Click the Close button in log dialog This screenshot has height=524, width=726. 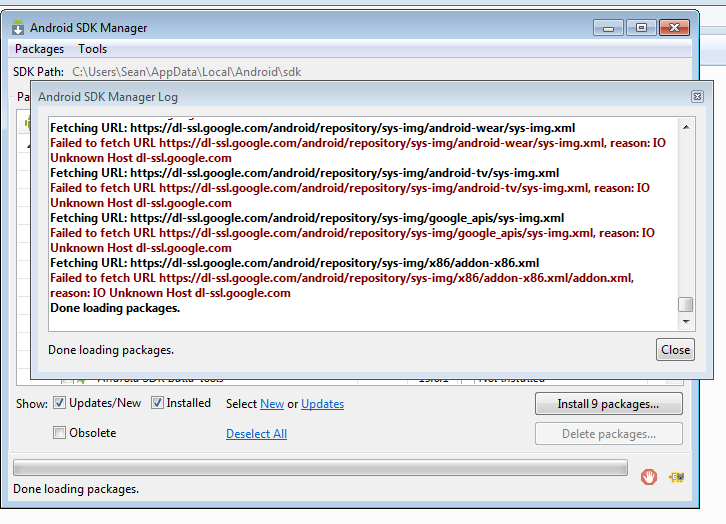[675, 349]
